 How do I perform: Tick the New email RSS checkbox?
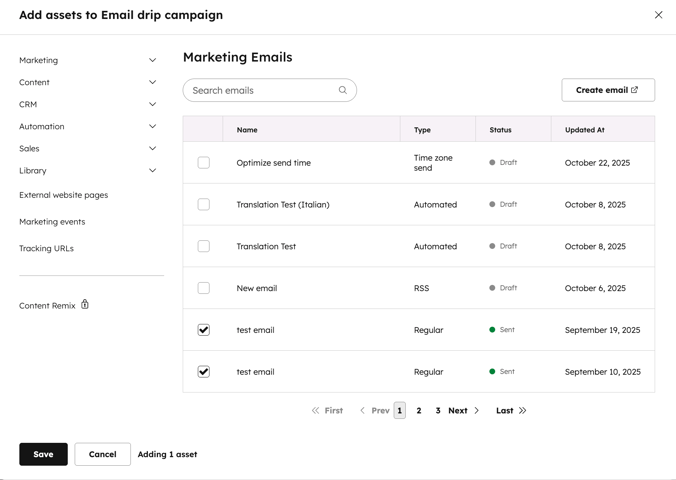204,288
